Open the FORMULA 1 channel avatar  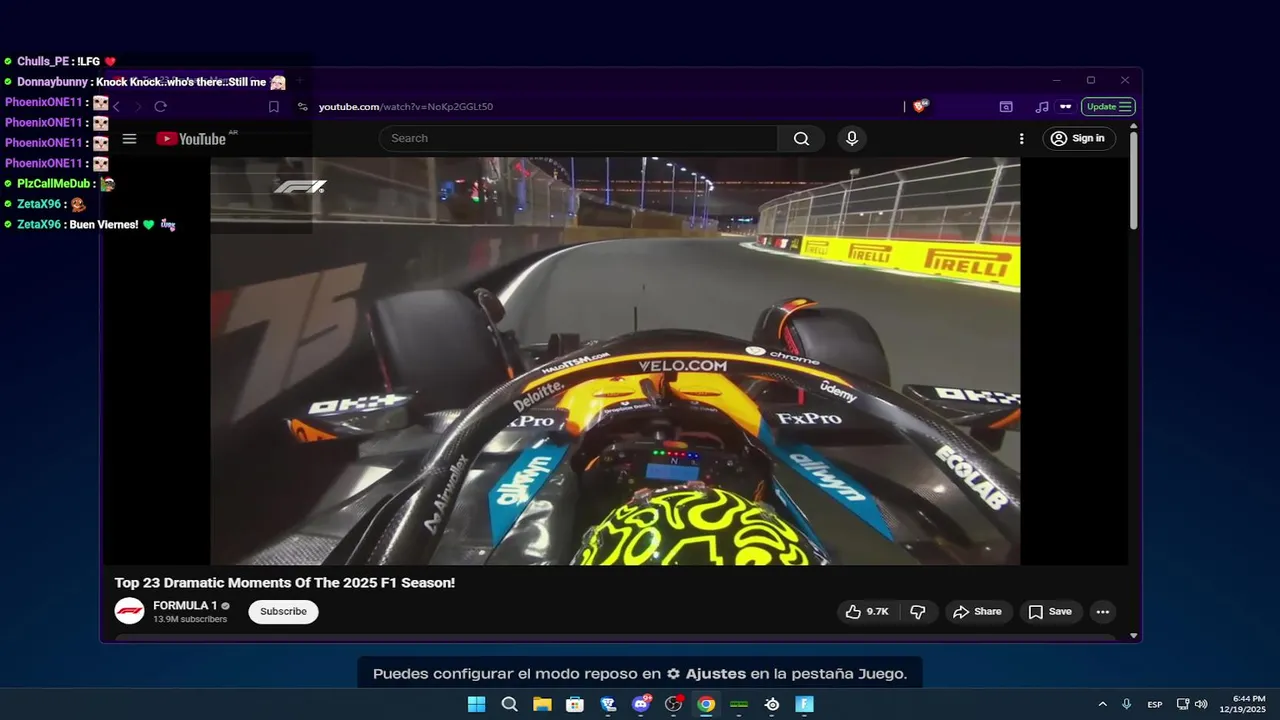pos(129,611)
